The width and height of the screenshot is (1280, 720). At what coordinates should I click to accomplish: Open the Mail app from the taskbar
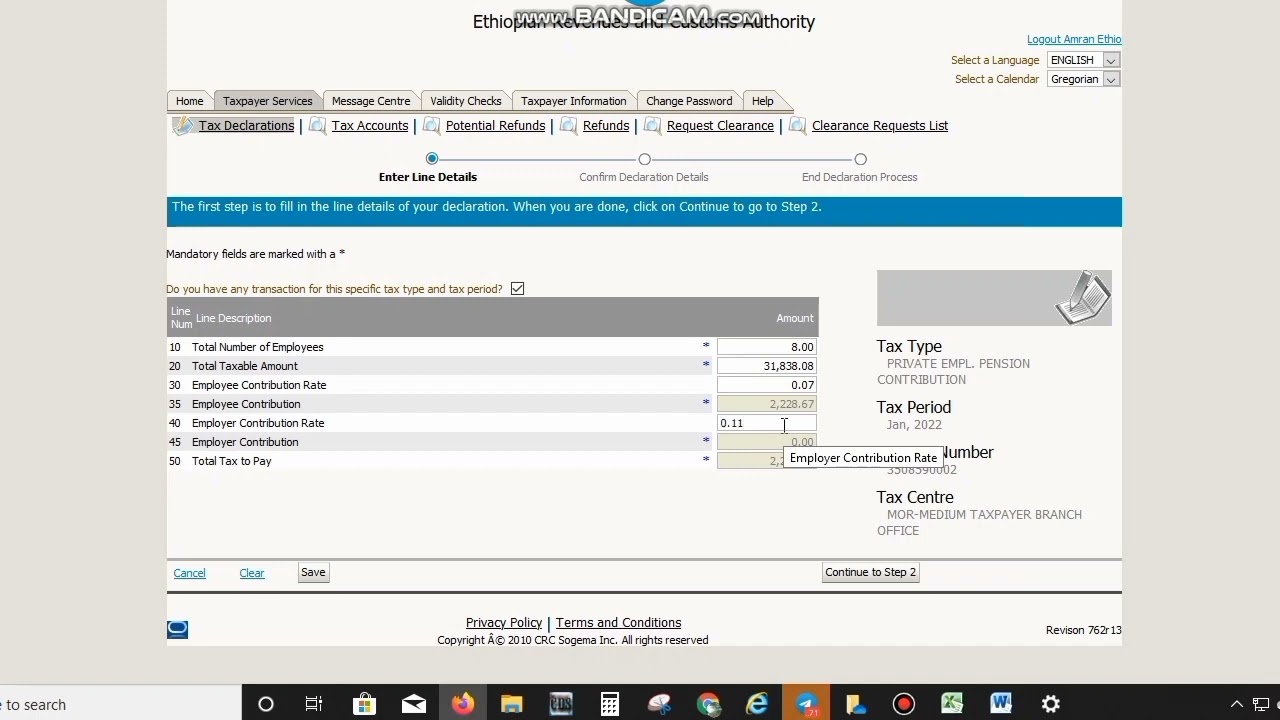[x=413, y=704]
